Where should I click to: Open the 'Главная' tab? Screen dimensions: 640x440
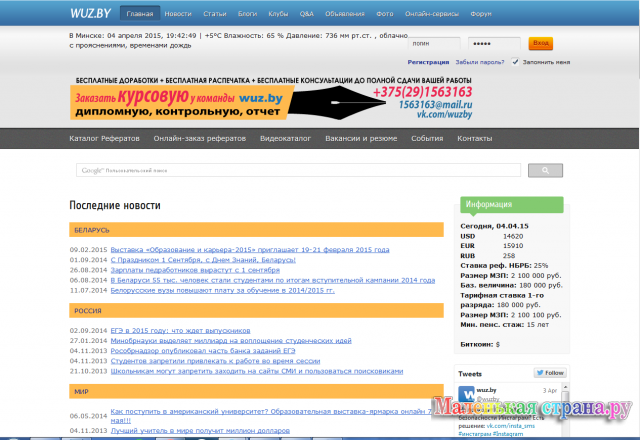pyautogui.click(x=140, y=15)
